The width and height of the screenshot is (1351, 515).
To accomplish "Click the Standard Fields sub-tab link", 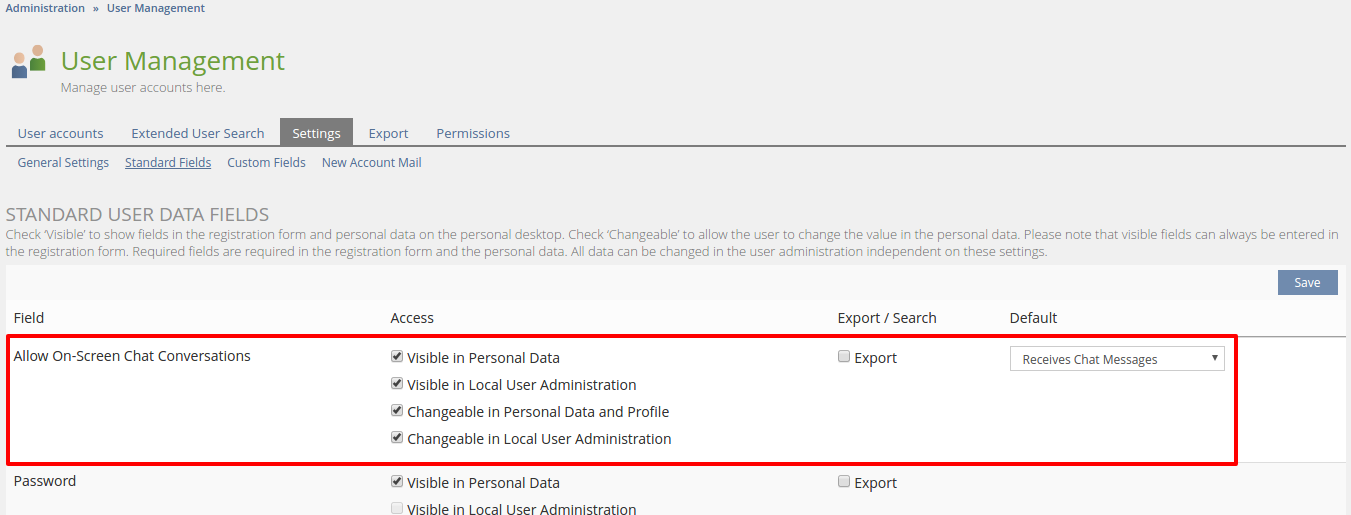I will tap(167, 162).
